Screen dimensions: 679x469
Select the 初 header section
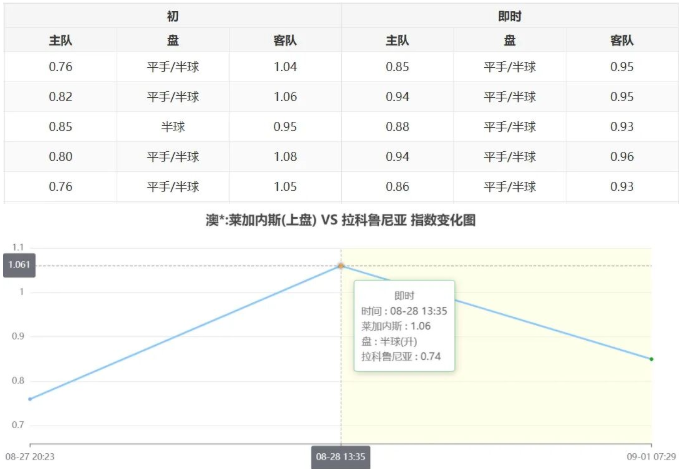point(173,17)
